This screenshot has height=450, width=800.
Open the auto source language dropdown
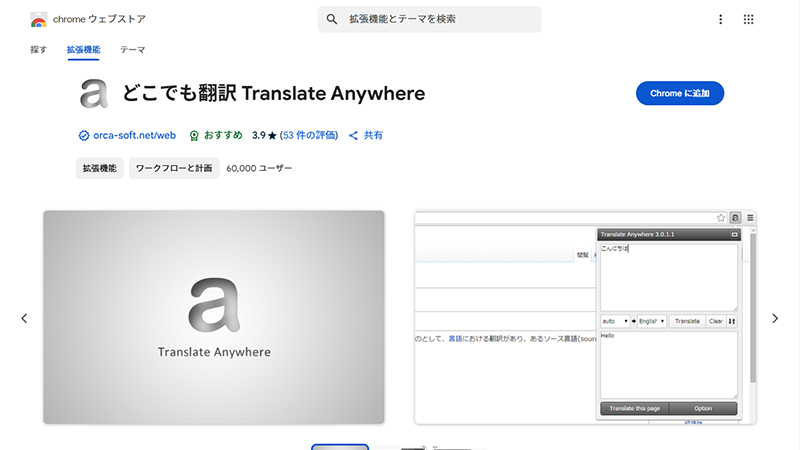(615, 321)
